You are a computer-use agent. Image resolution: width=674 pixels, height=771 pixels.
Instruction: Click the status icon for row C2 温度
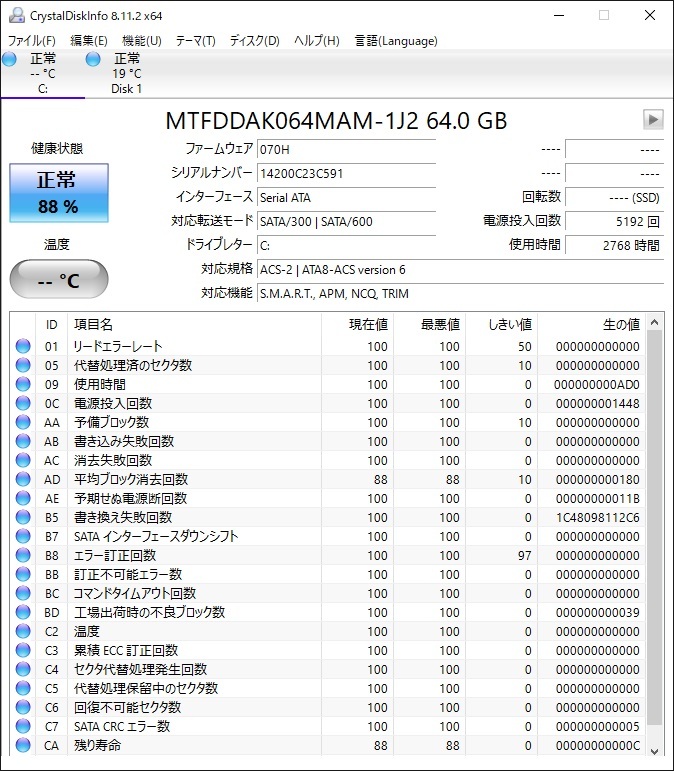pyautogui.click(x=23, y=631)
